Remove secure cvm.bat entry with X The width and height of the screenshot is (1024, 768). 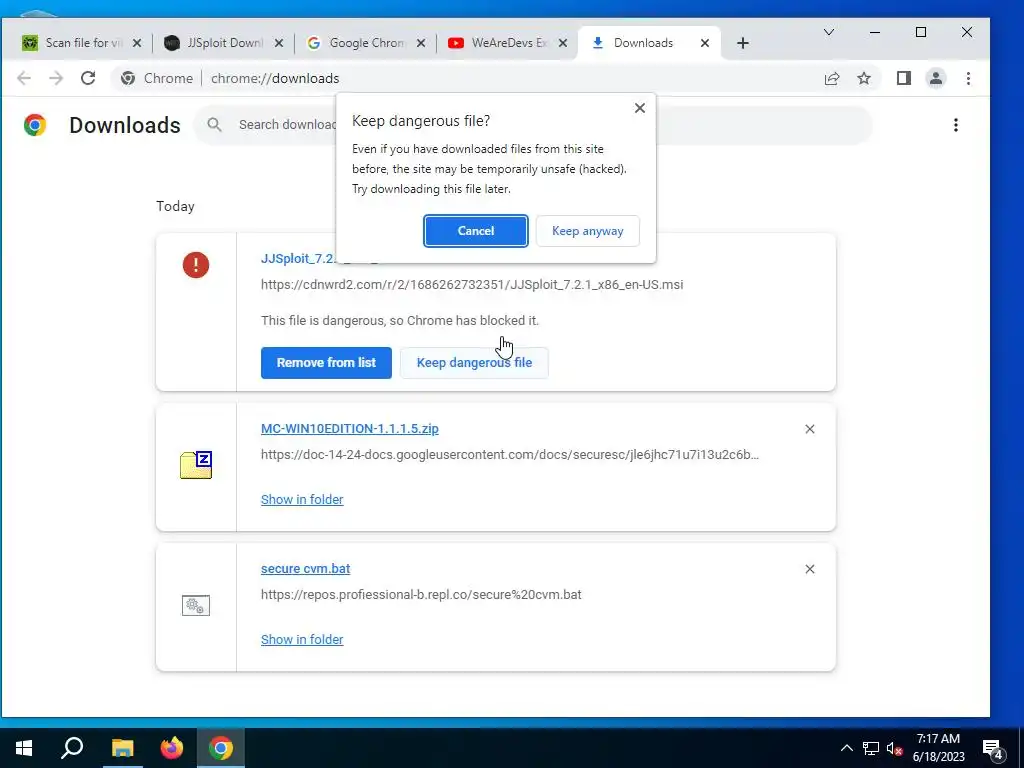[x=810, y=569]
